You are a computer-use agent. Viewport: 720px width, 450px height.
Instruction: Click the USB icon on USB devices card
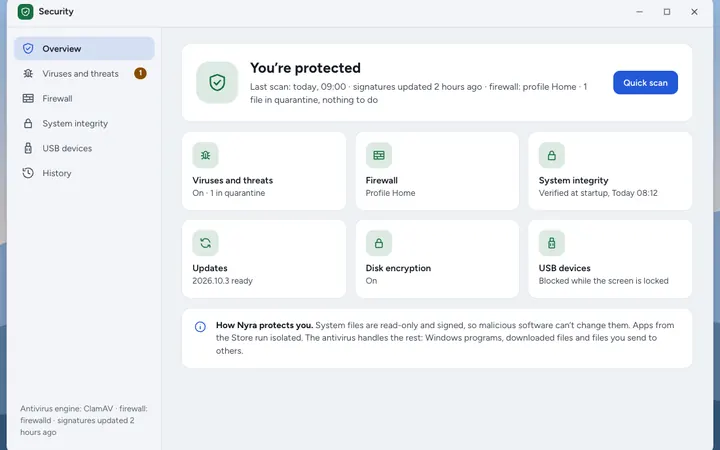[x=551, y=243]
